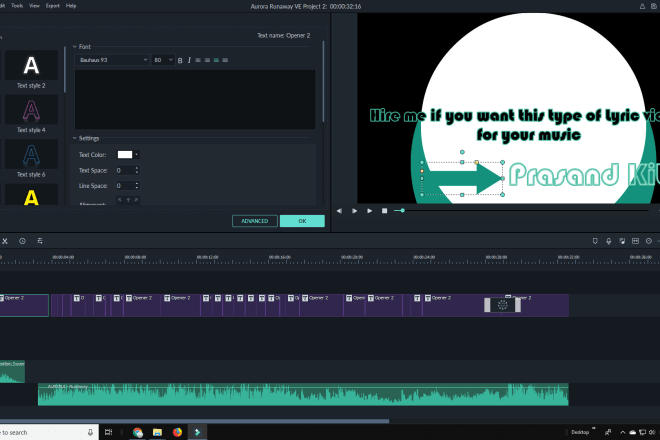Select the teal-outlined Opener 2 clip at the timeline start

(x=24, y=305)
